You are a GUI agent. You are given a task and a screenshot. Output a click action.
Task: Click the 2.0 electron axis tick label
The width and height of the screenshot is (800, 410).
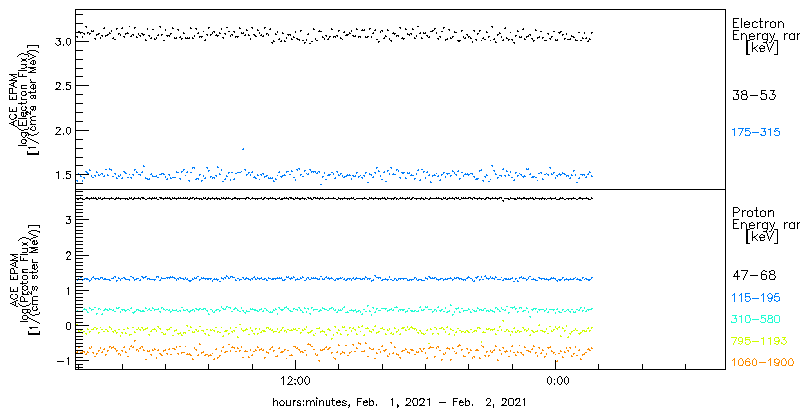click(x=61, y=131)
